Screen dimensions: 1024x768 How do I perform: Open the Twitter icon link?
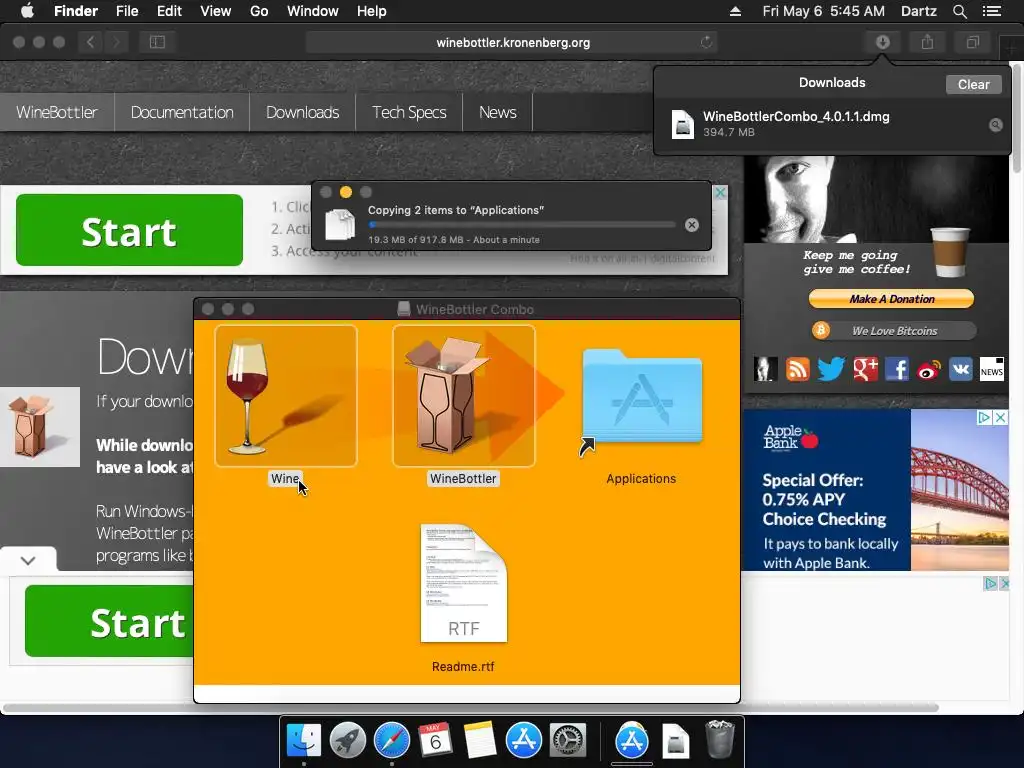(831, 369)
